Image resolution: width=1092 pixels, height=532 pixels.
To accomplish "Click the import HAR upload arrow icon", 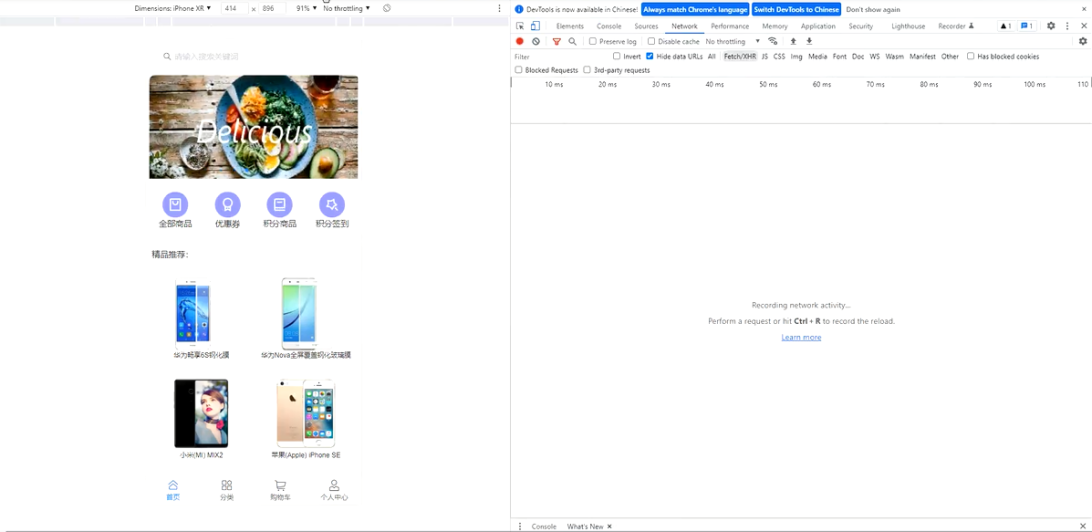I will [x=793, y=41].
